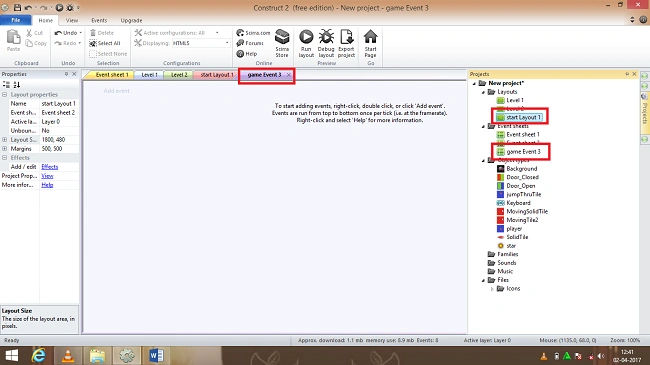Select the Keyboard object type

coord(518,203)
